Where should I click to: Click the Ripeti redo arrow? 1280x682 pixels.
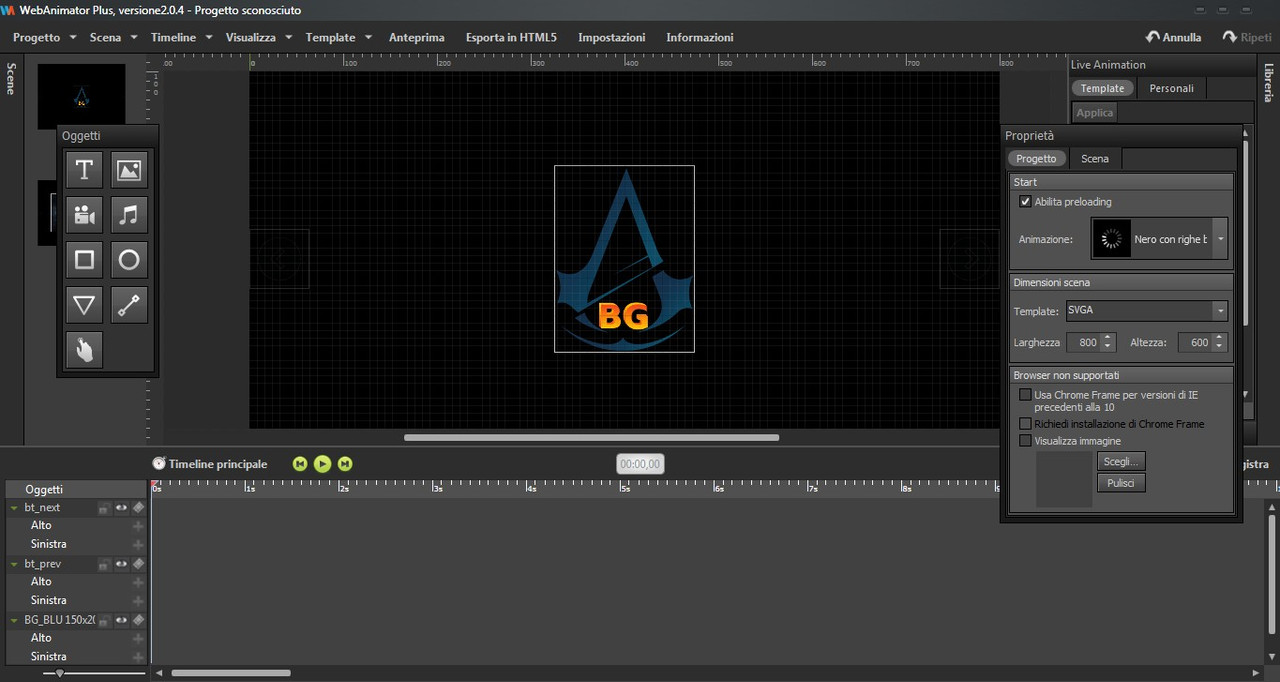[1230, 37]
